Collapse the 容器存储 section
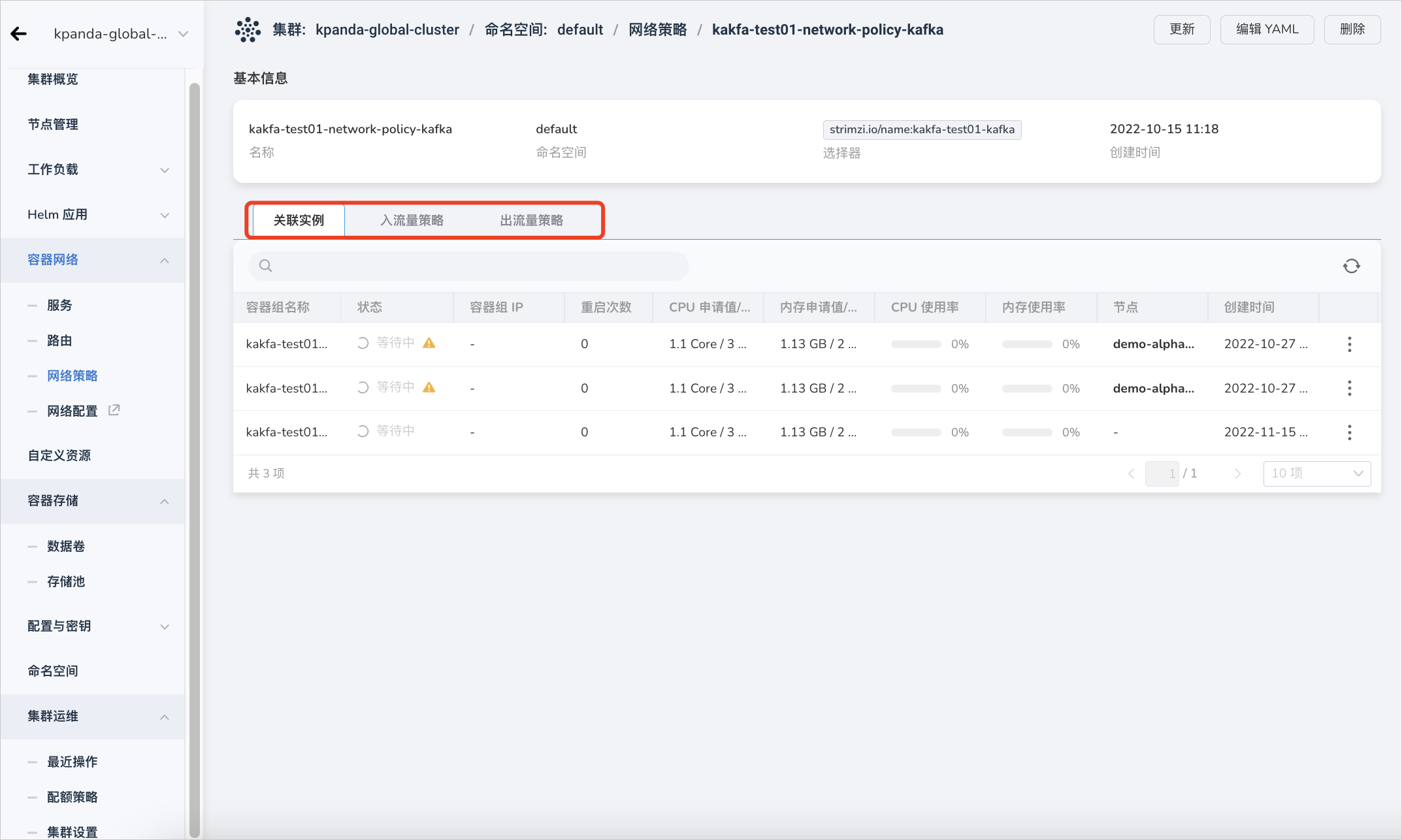Image resolution: width=1402 pixels, height=840 pixels. click(x=93, y=501)
